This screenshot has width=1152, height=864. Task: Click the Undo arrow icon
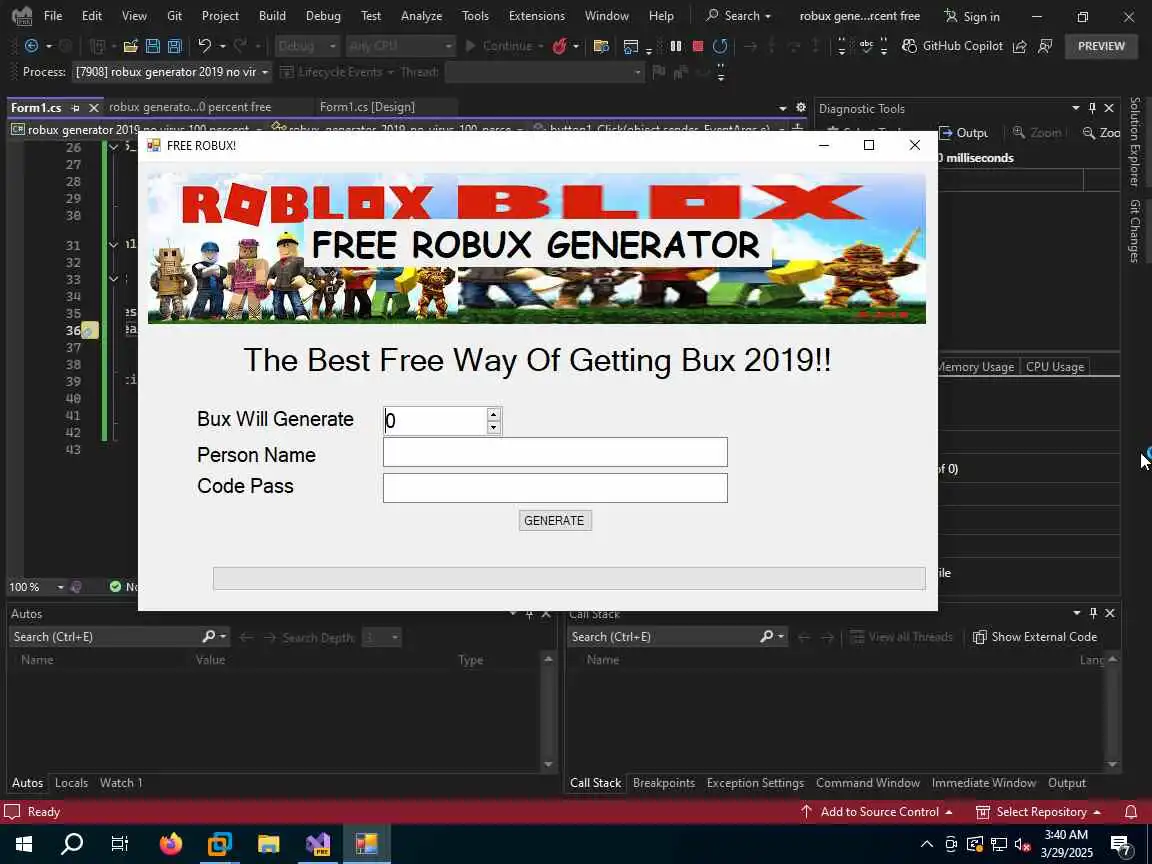pyautogui.click(x=204, y=46)
